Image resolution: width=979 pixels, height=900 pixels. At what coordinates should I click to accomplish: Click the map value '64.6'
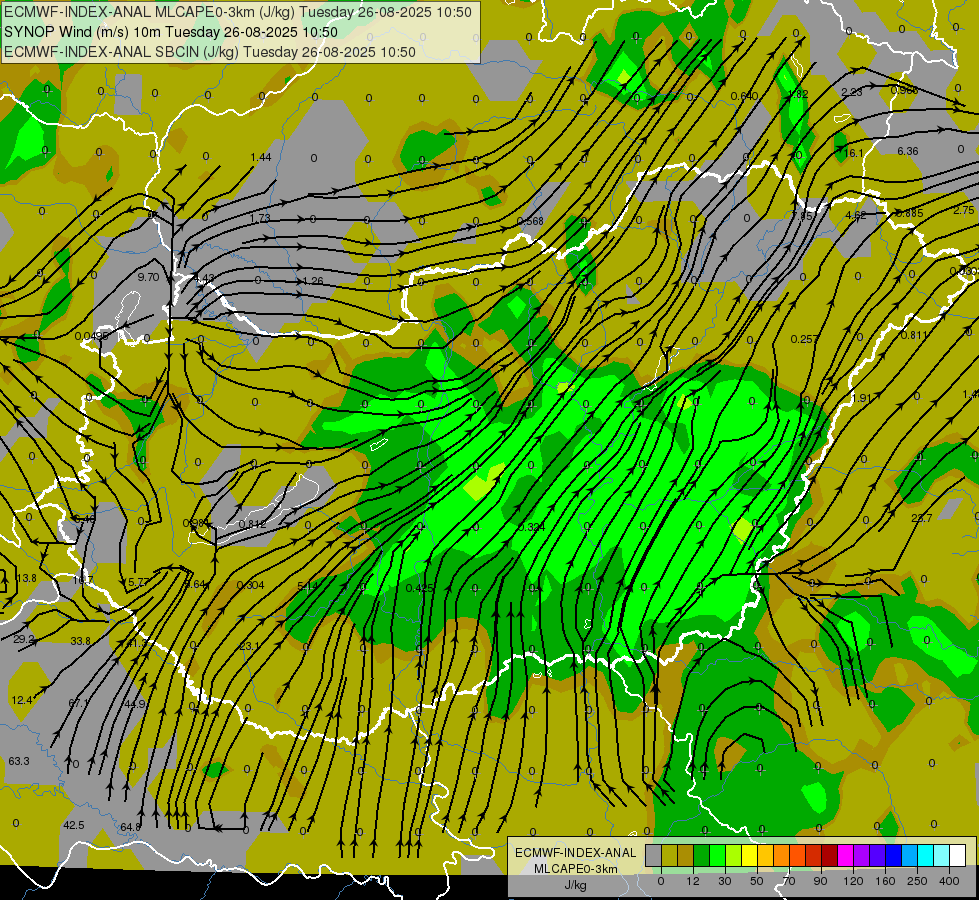click(130, 828)
